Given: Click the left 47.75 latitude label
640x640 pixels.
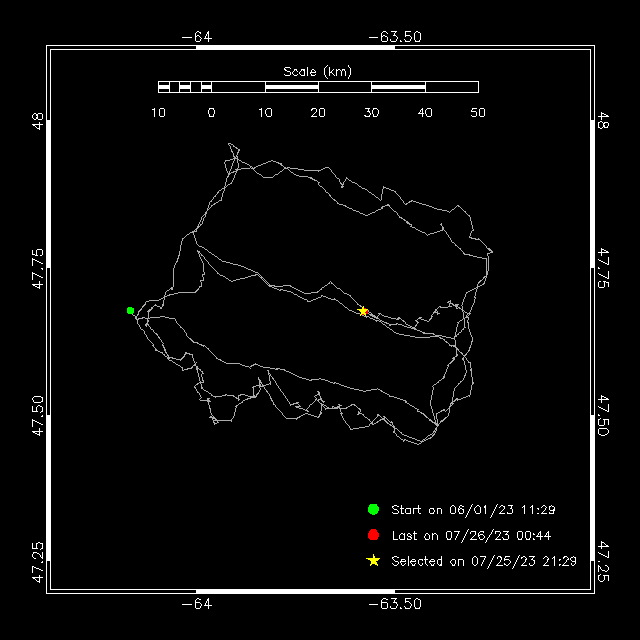Looking at the screenshot, I should click(38, 268).
